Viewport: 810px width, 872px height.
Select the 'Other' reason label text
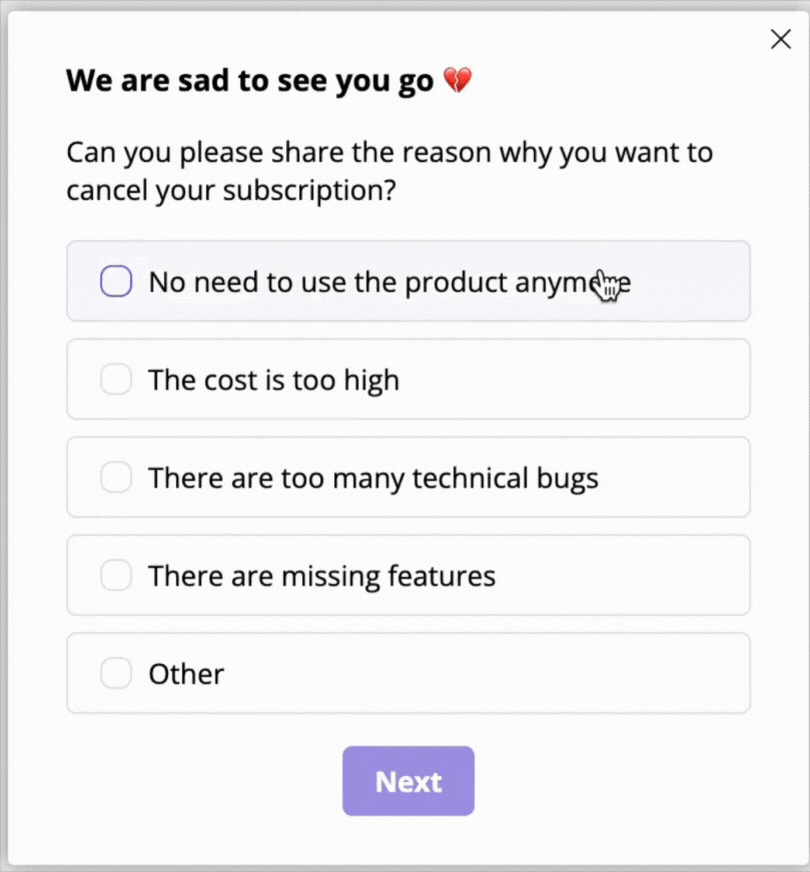[186, 674]
